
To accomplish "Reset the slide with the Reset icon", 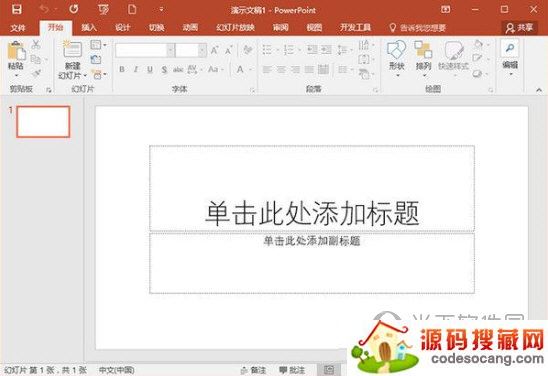I will point(95,59).
